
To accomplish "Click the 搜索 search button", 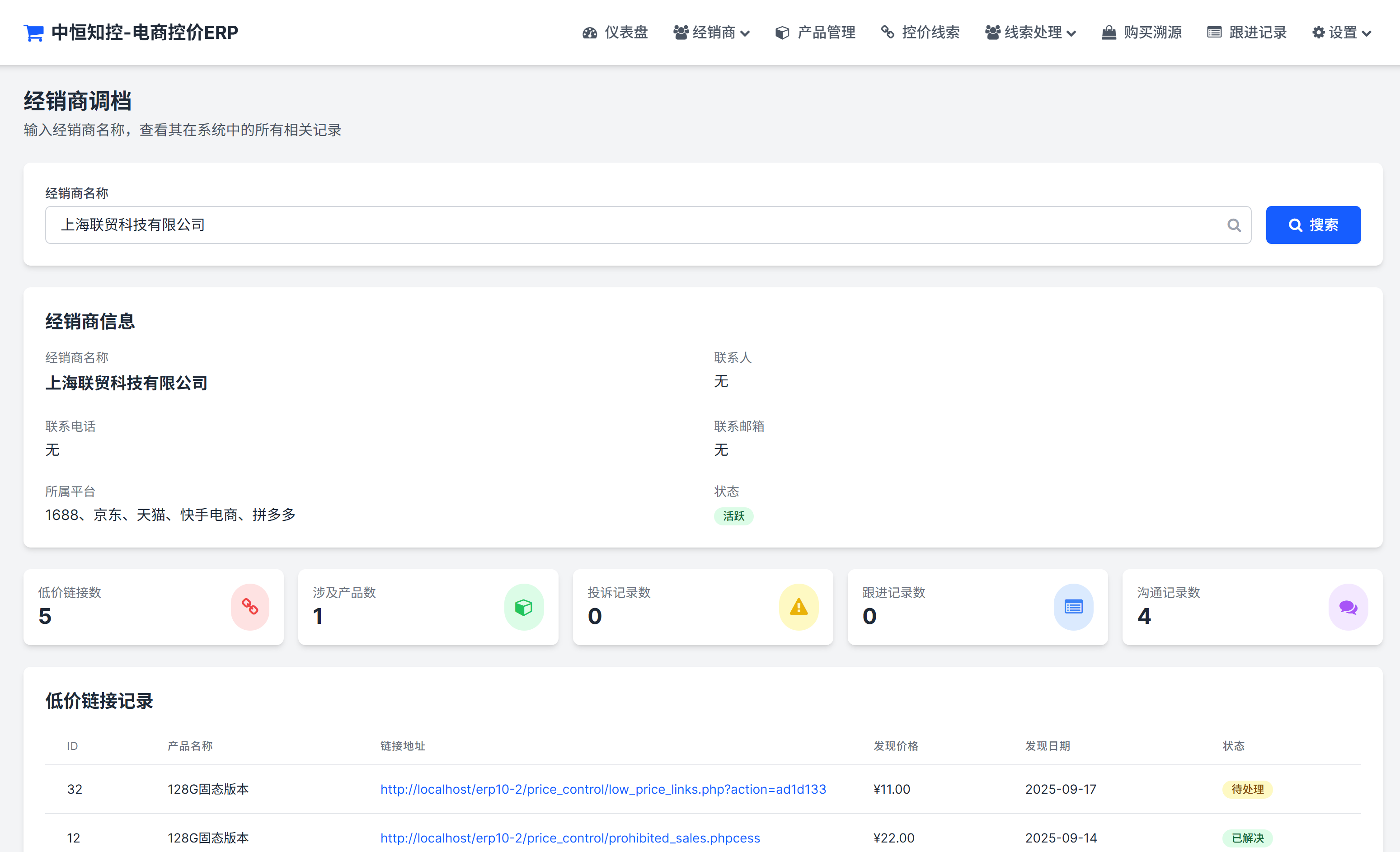I will pyautogui.click(x=1313, y=225).
